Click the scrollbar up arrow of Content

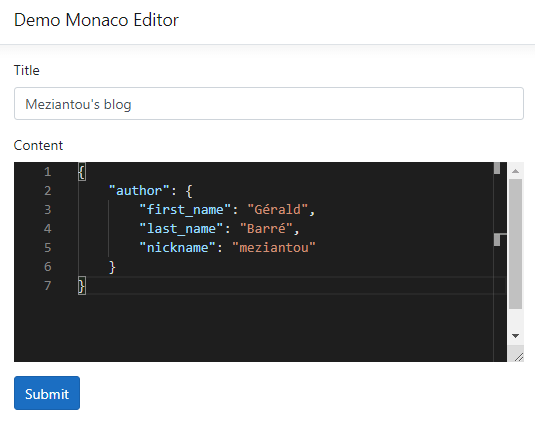point(515,171)
